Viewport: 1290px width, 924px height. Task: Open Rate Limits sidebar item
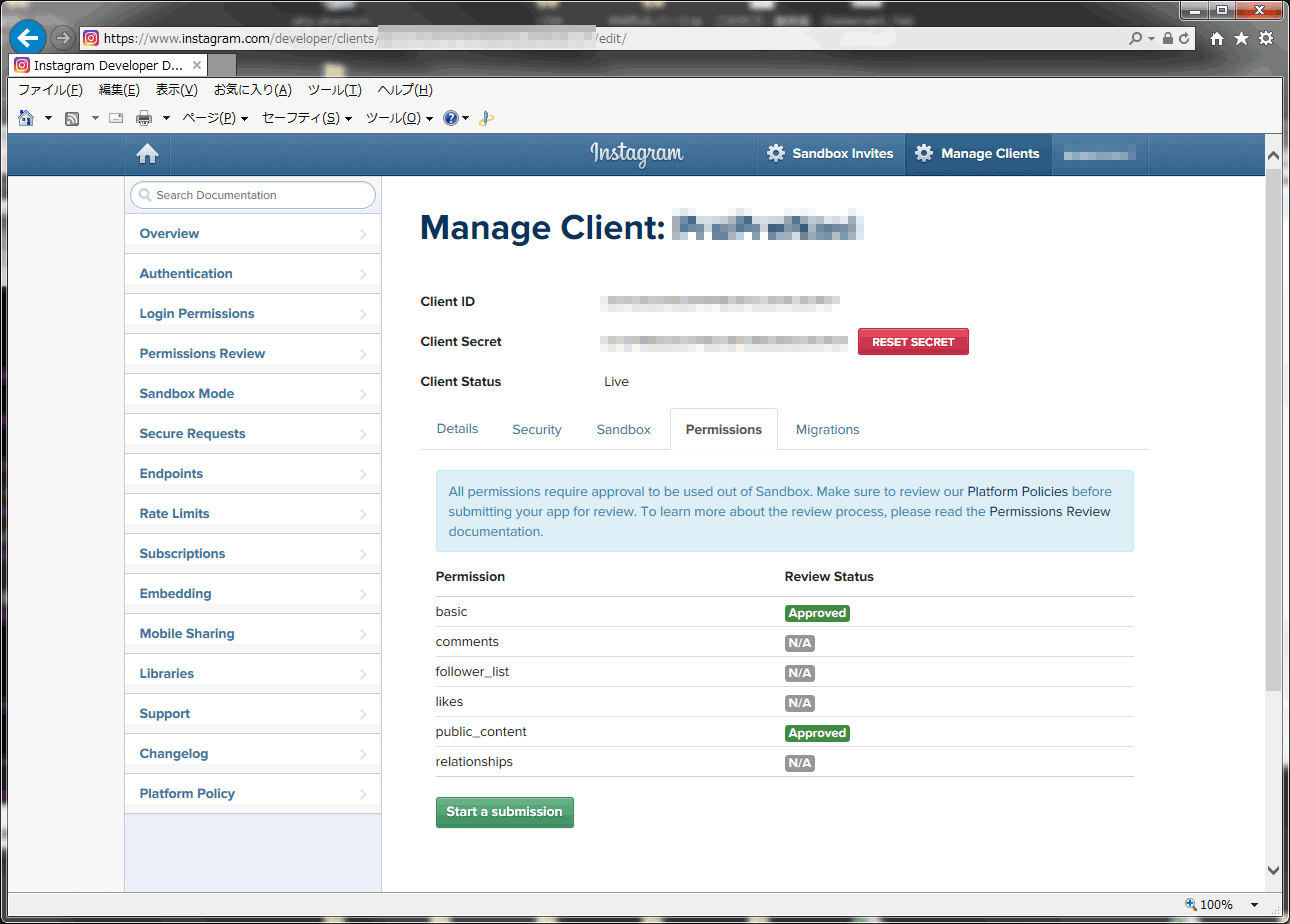(253, 513)
